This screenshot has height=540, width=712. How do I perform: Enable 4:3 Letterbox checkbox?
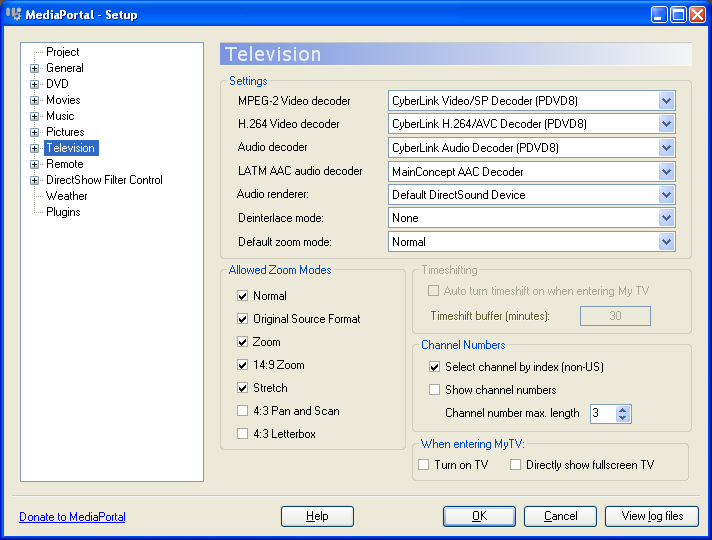coord(242,434)
